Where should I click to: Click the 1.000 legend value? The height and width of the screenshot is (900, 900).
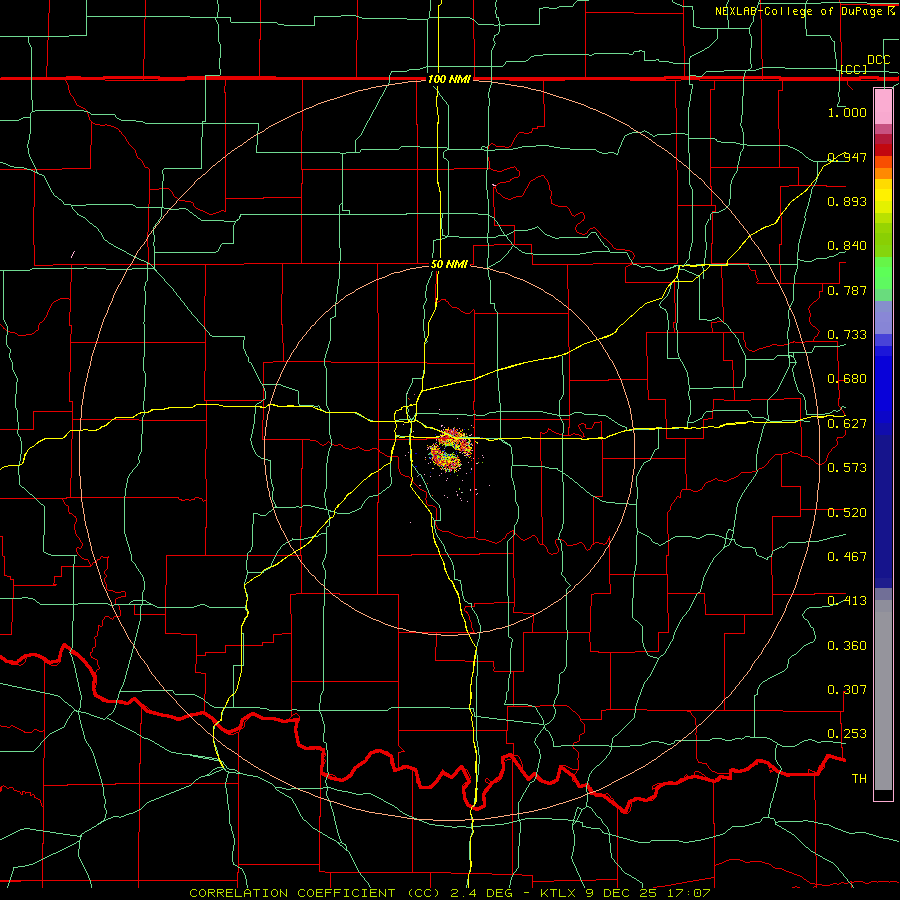pos(847,112)
